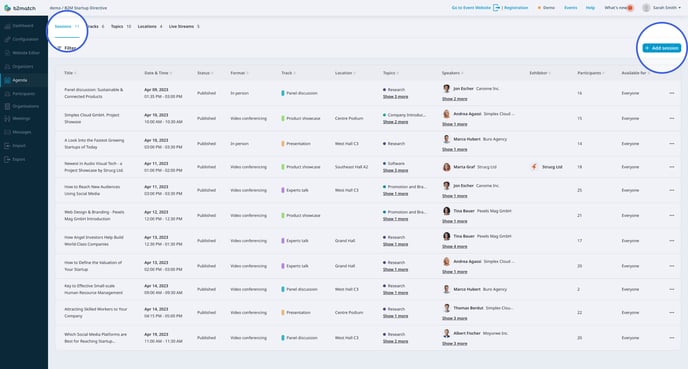Switch to the Locations tab

pos(150,26)
